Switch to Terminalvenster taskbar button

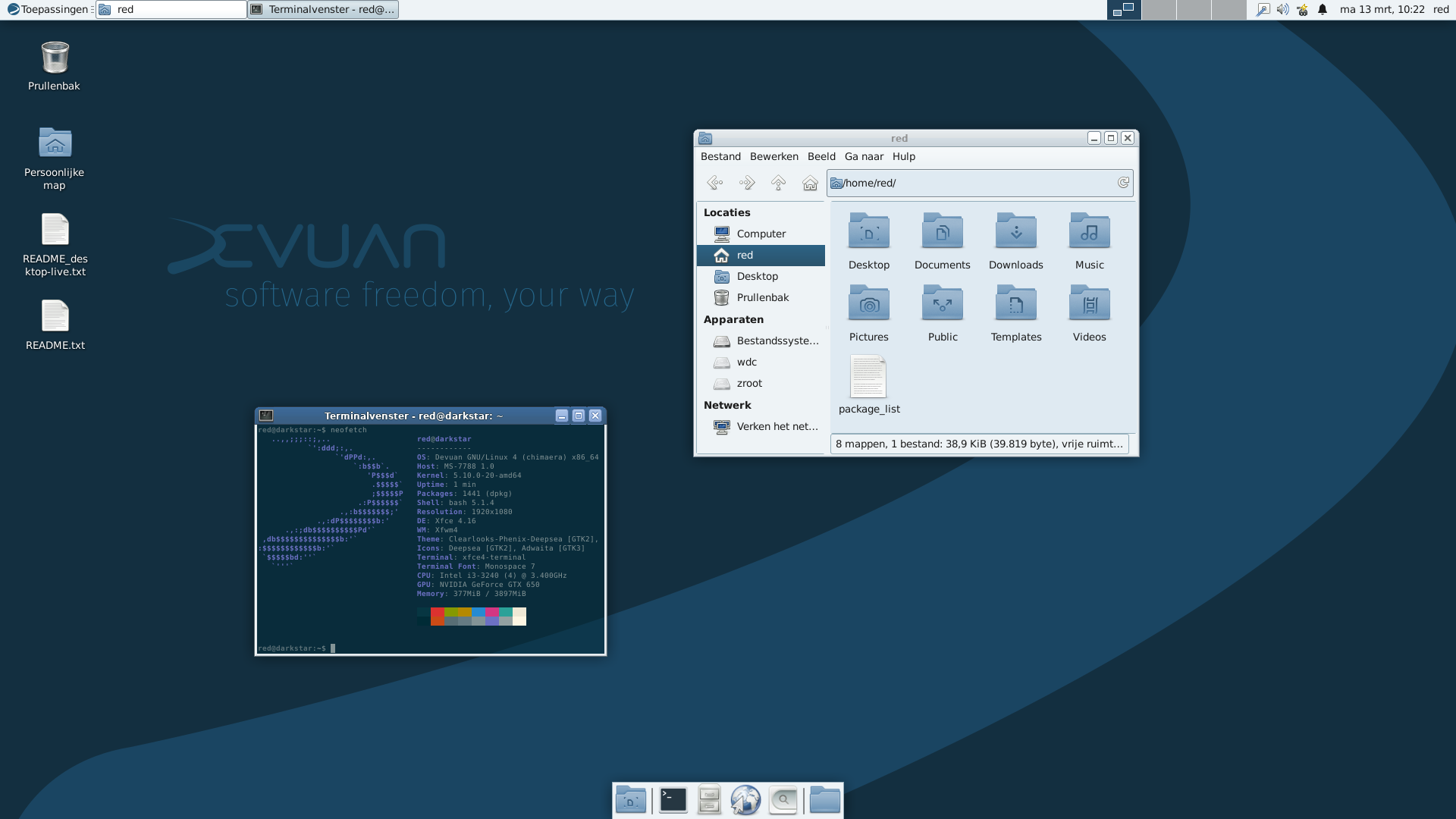(x=323, y=9)
